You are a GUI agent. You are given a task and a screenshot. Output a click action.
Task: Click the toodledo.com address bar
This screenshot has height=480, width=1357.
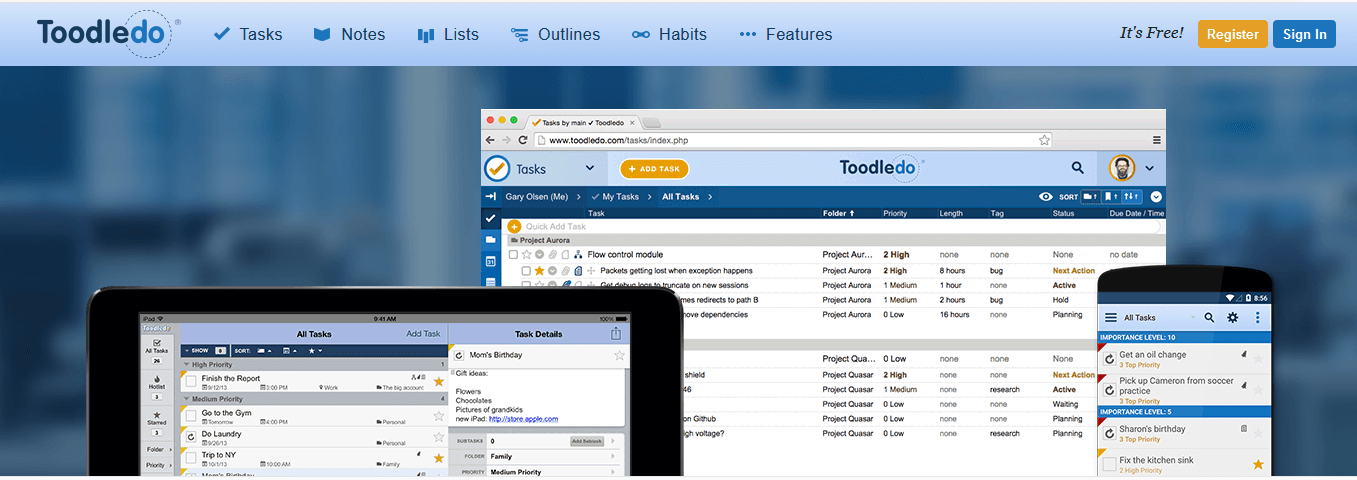pos(793,140)
